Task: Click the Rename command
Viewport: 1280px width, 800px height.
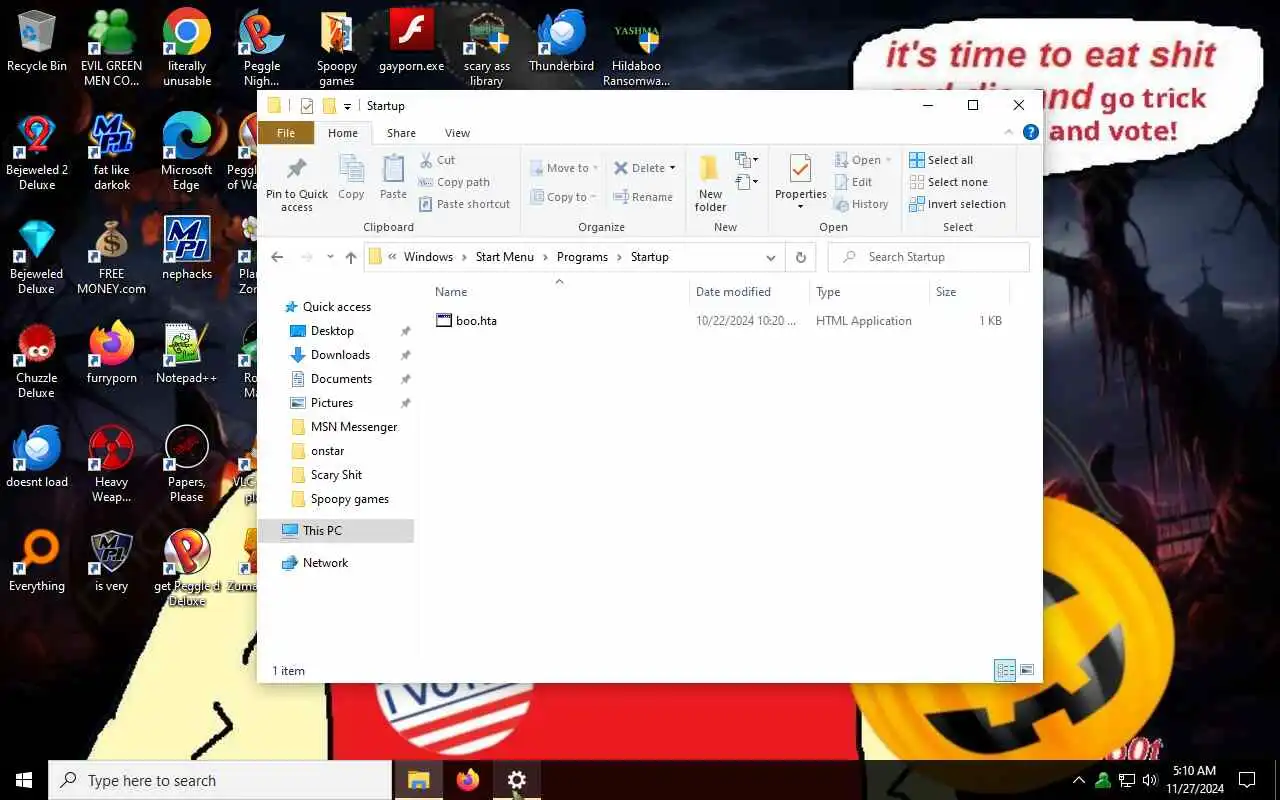Action: click(x=643, y=197)
